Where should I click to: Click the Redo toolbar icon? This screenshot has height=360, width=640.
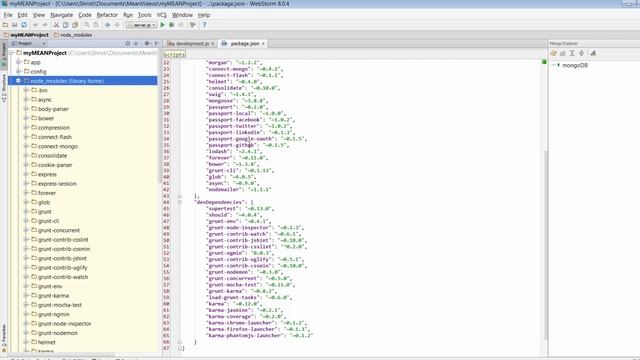[45, 25]
